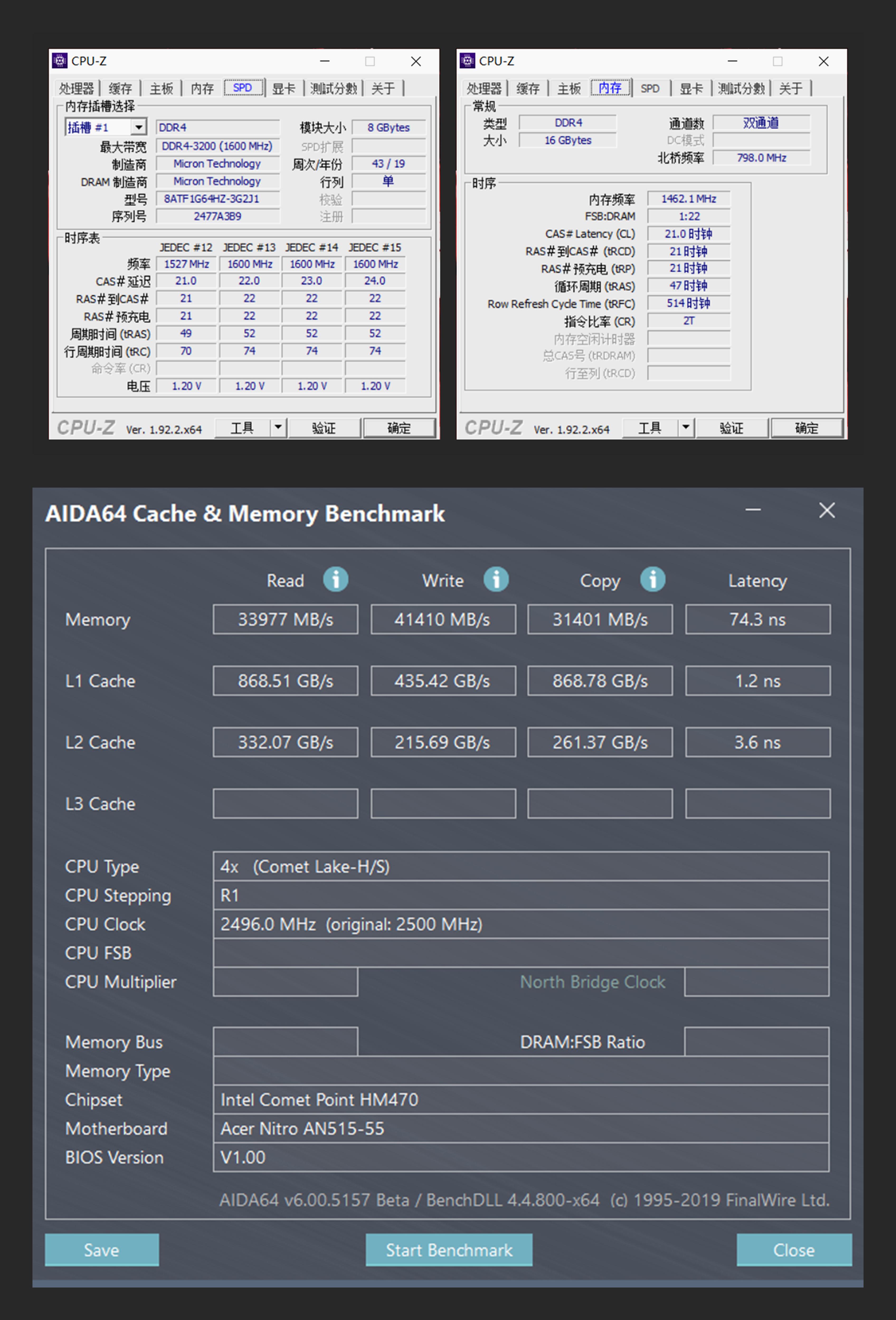896x1320 pixels.
Task: Click the left CPU-Z window app icon
Action: click(60, 61)
